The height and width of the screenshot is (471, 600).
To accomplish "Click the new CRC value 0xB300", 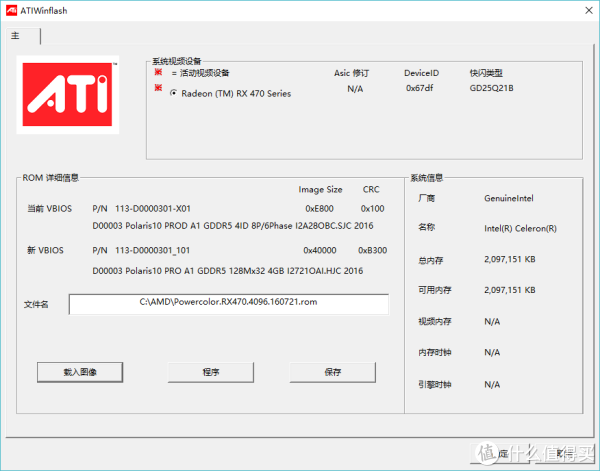I will click(x=372, y=250).
